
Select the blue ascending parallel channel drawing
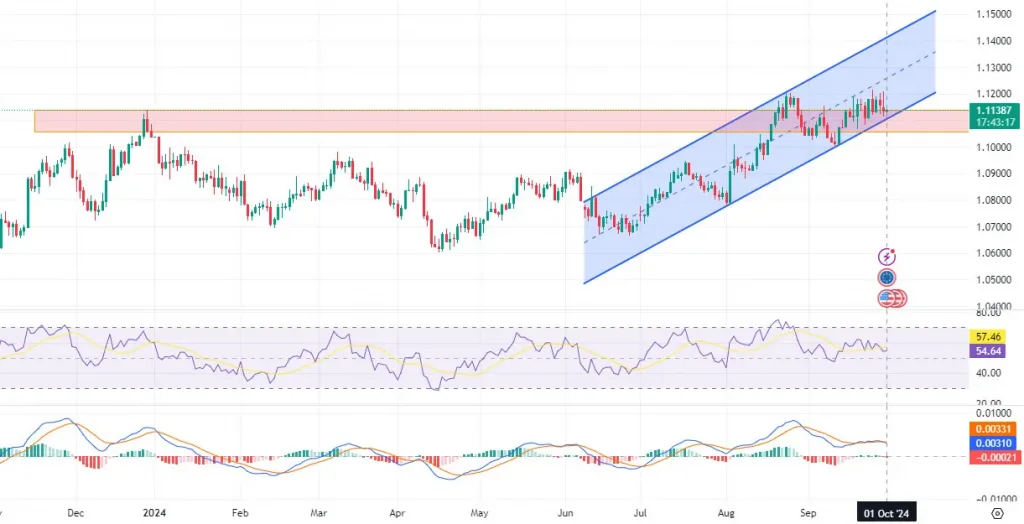[x=760, y=147]
